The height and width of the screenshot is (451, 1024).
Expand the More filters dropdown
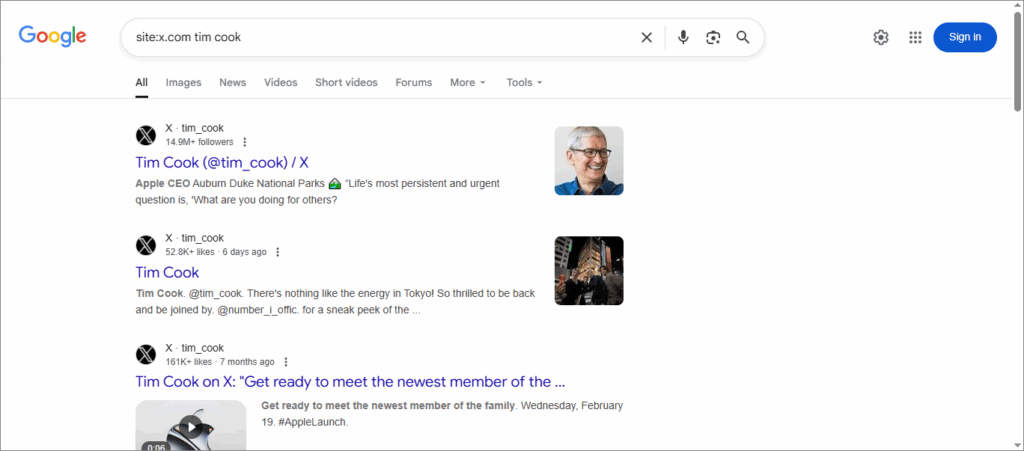tap(467, 82)
